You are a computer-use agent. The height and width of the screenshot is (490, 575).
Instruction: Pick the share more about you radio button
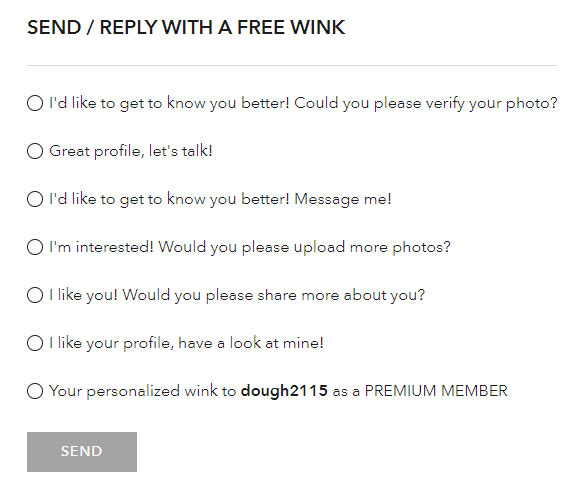tap(35, 295)
